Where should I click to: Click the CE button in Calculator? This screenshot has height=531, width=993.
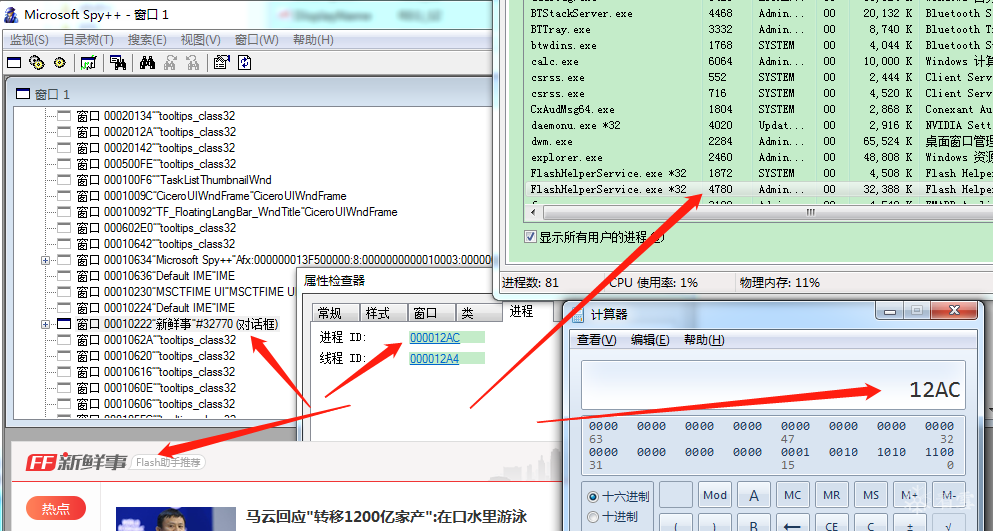coord(832,524)
